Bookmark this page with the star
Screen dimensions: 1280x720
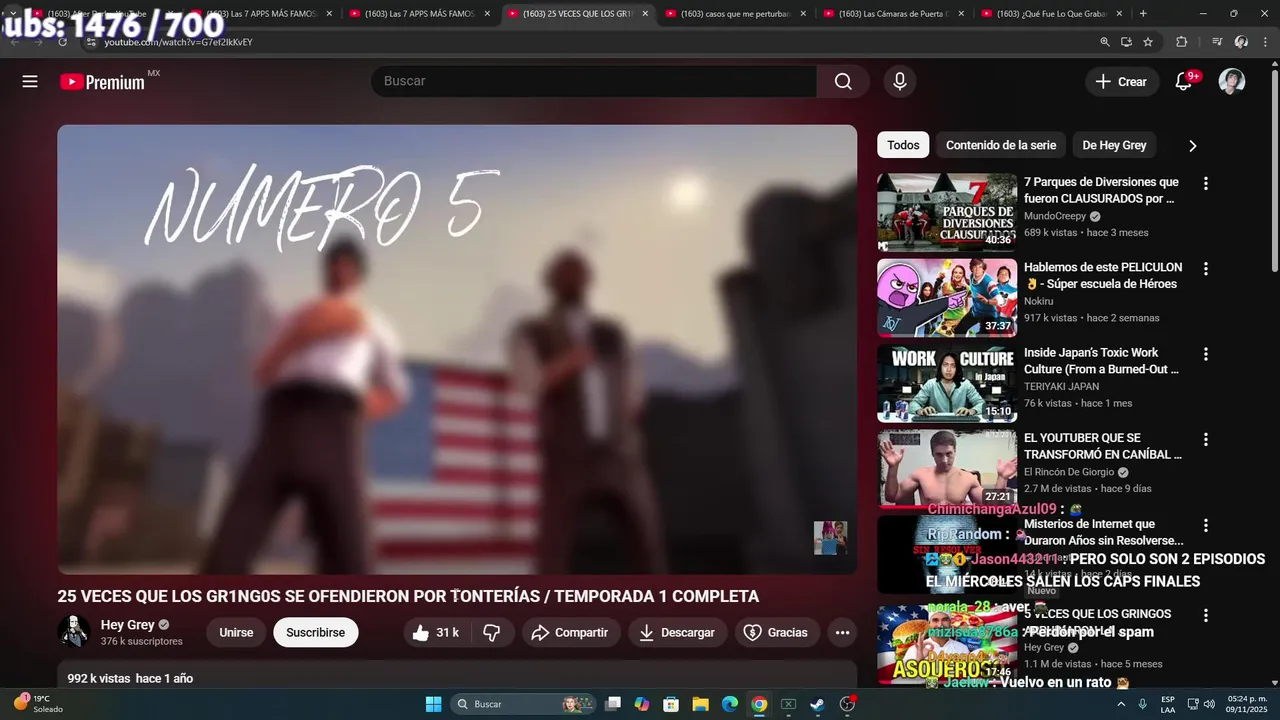pyautogui.click(x=1148, y=42)
